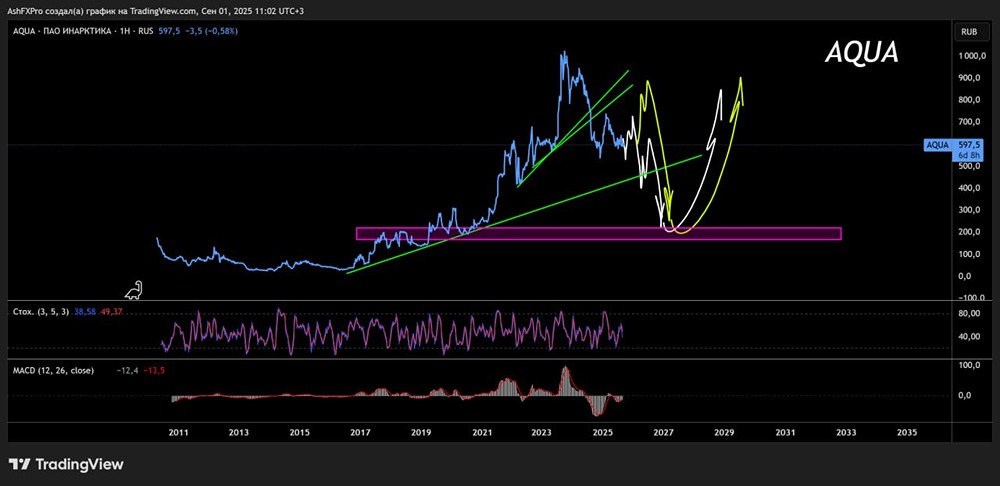1000x486 pixels.
Task: Click the 2015 label on time axis
Action: [300, 432]
